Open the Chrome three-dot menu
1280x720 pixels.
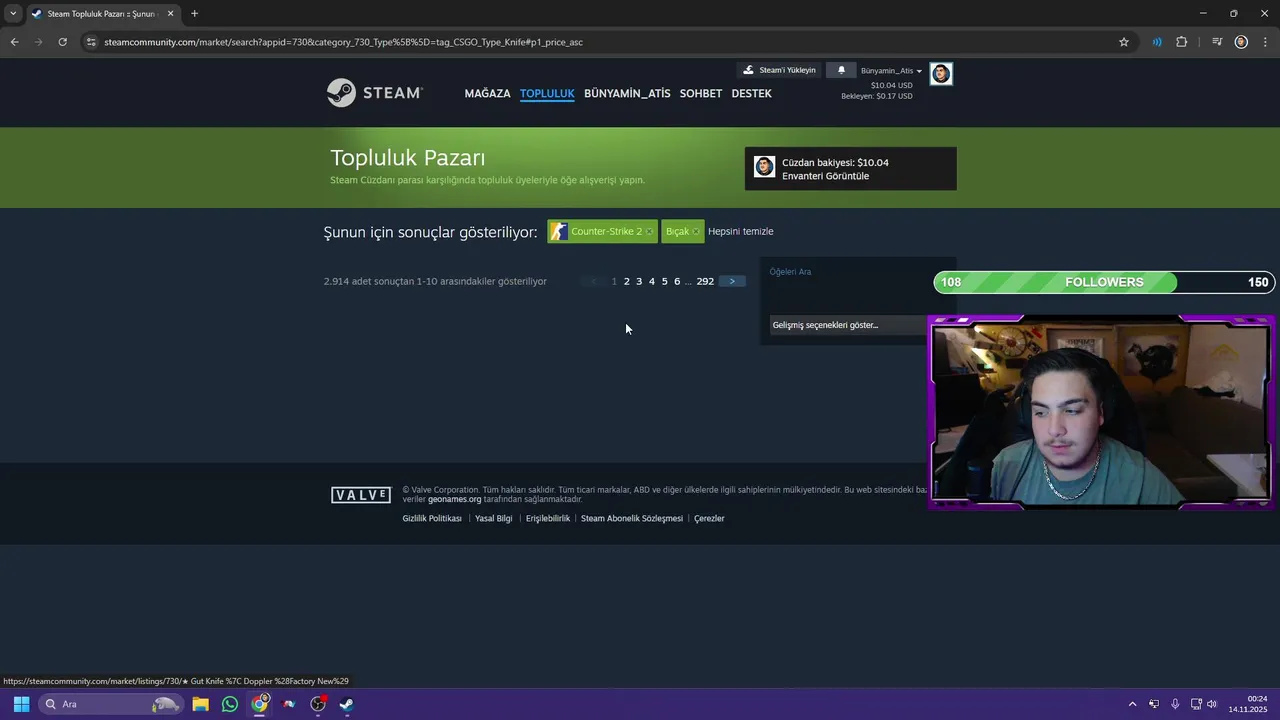pos(1266,42)
